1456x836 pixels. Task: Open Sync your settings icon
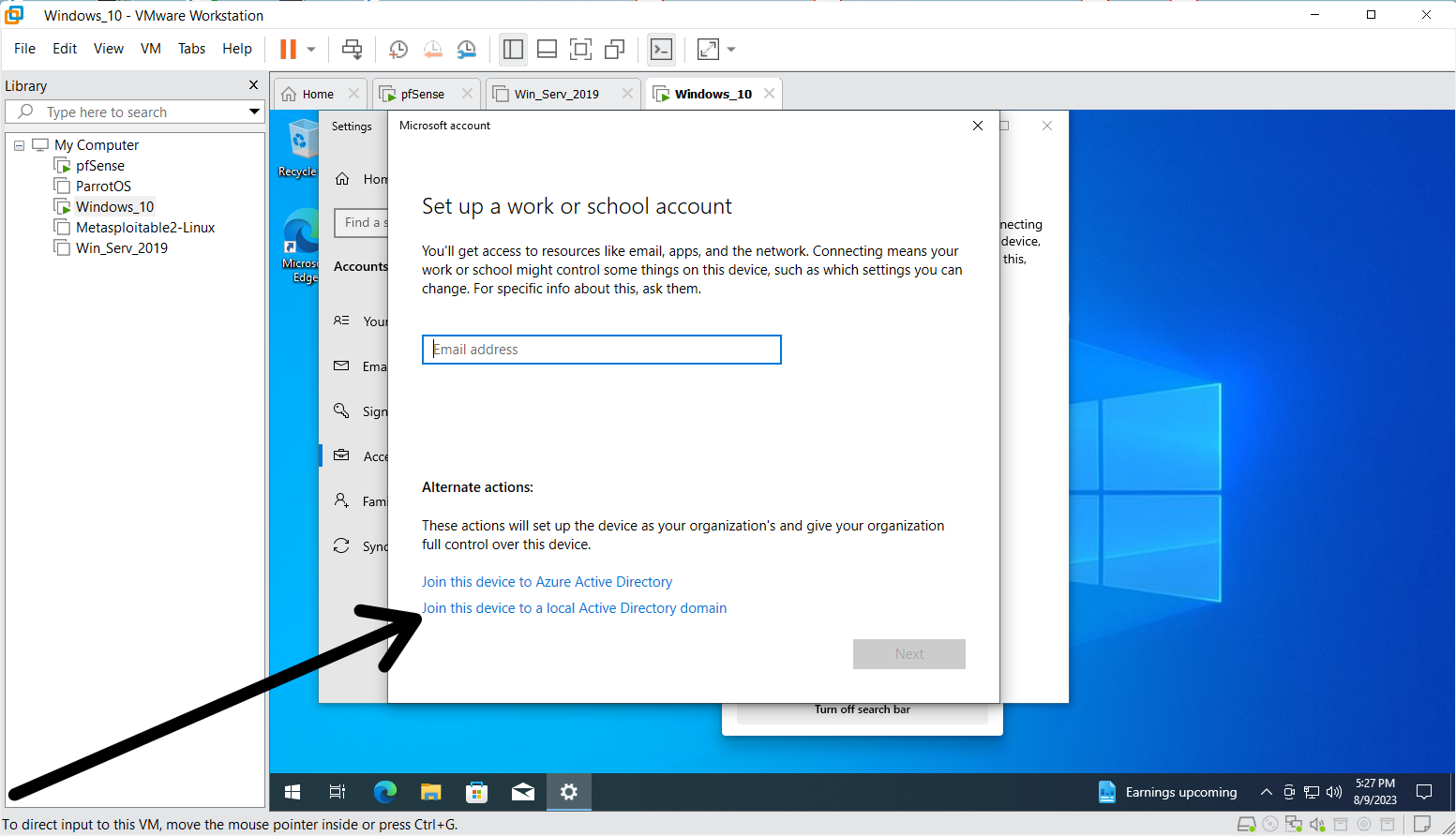tap(342, 545)
